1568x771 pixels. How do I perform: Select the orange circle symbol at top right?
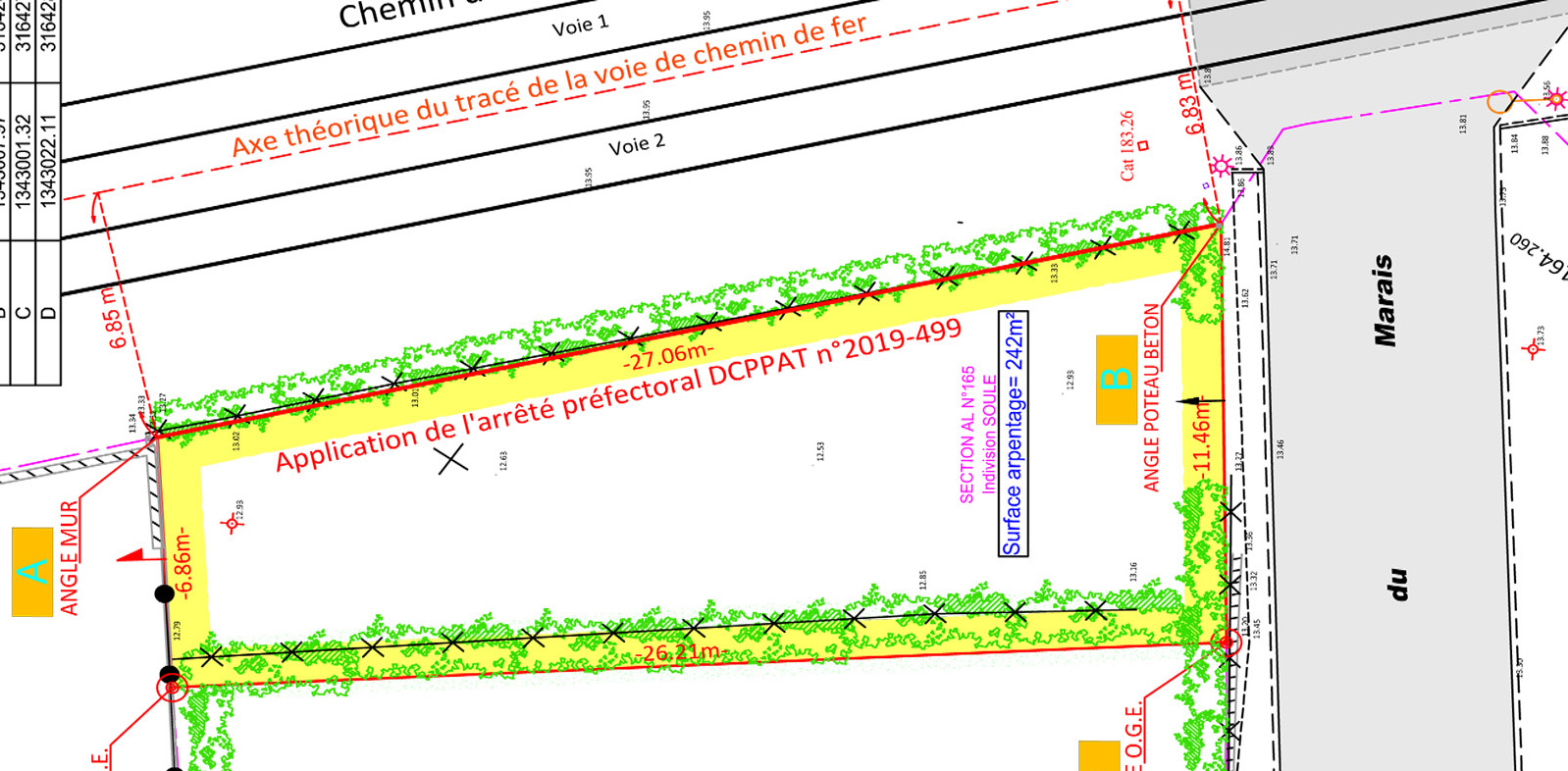click(x=1499, y=101)
